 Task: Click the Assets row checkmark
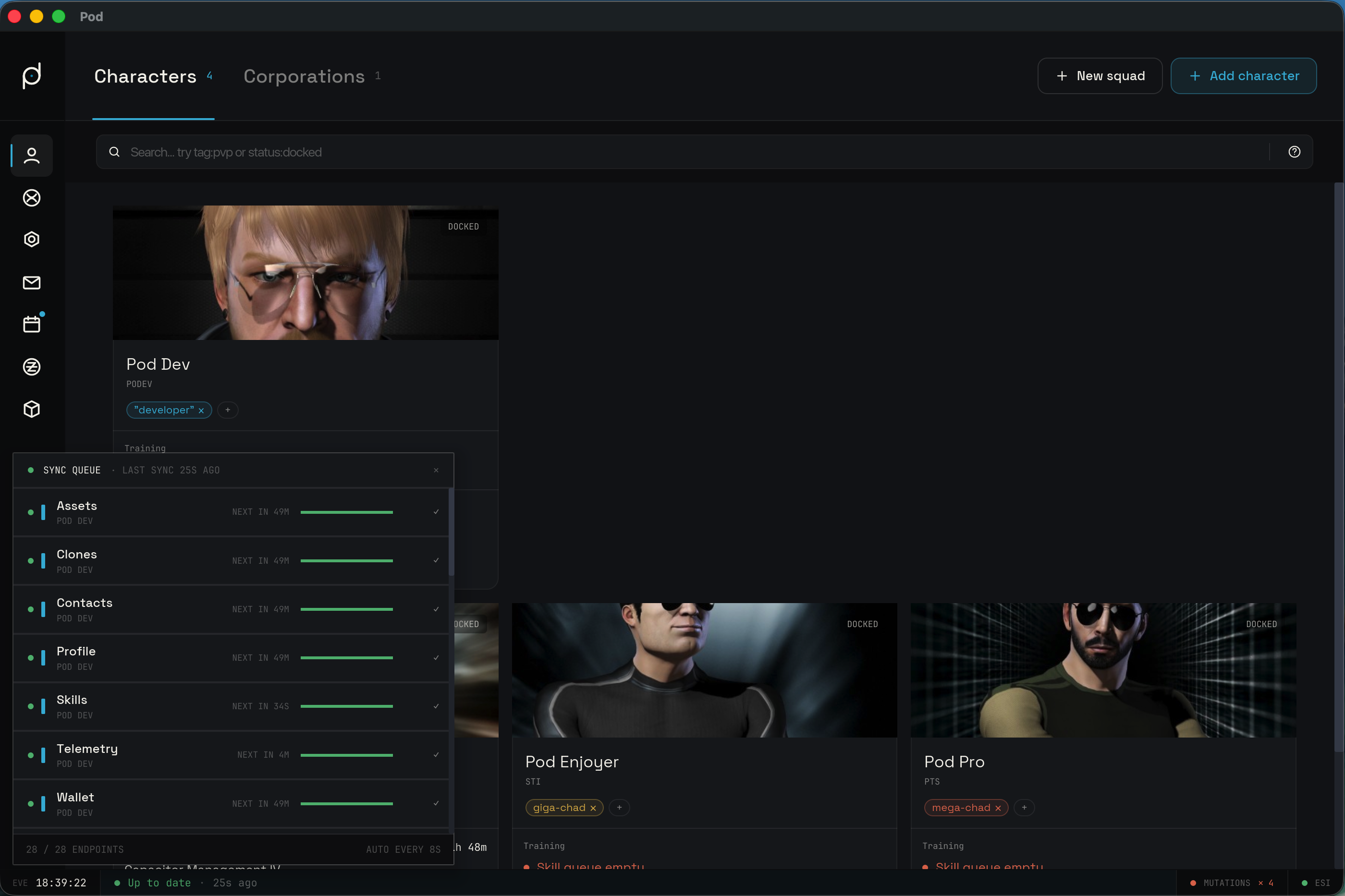point(436,512)
